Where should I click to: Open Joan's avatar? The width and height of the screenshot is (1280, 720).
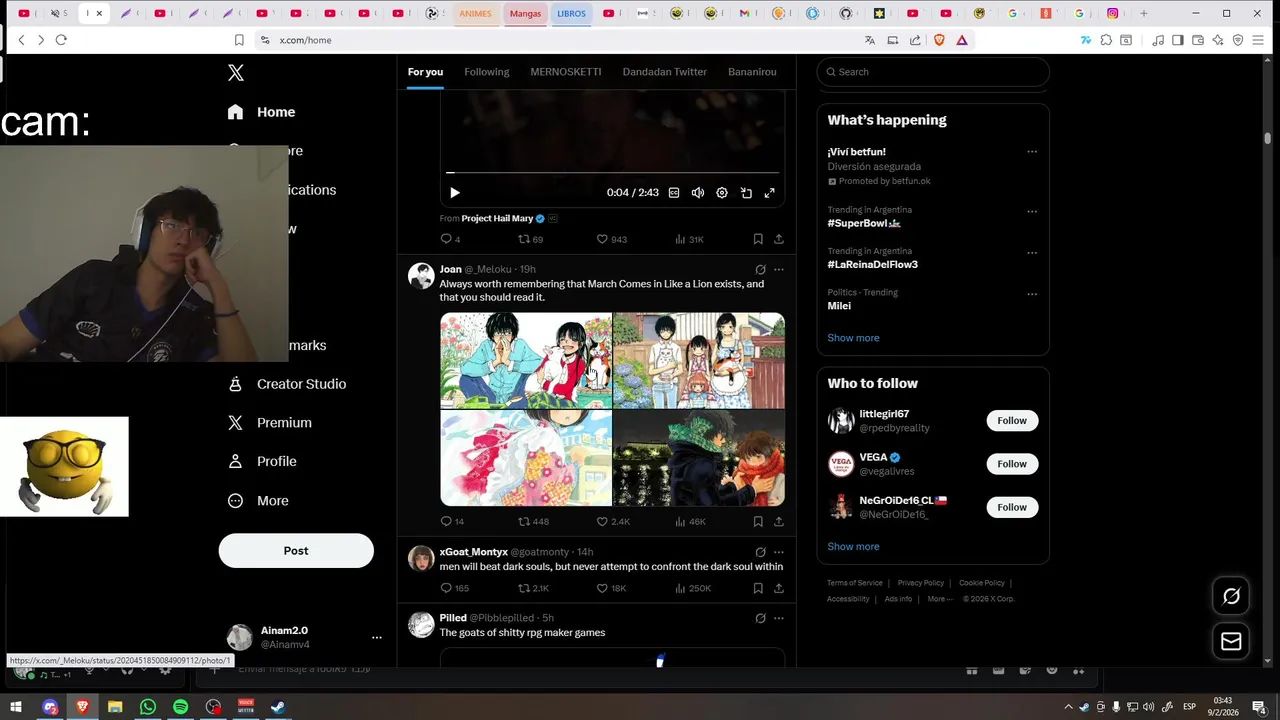coord(421,276)
